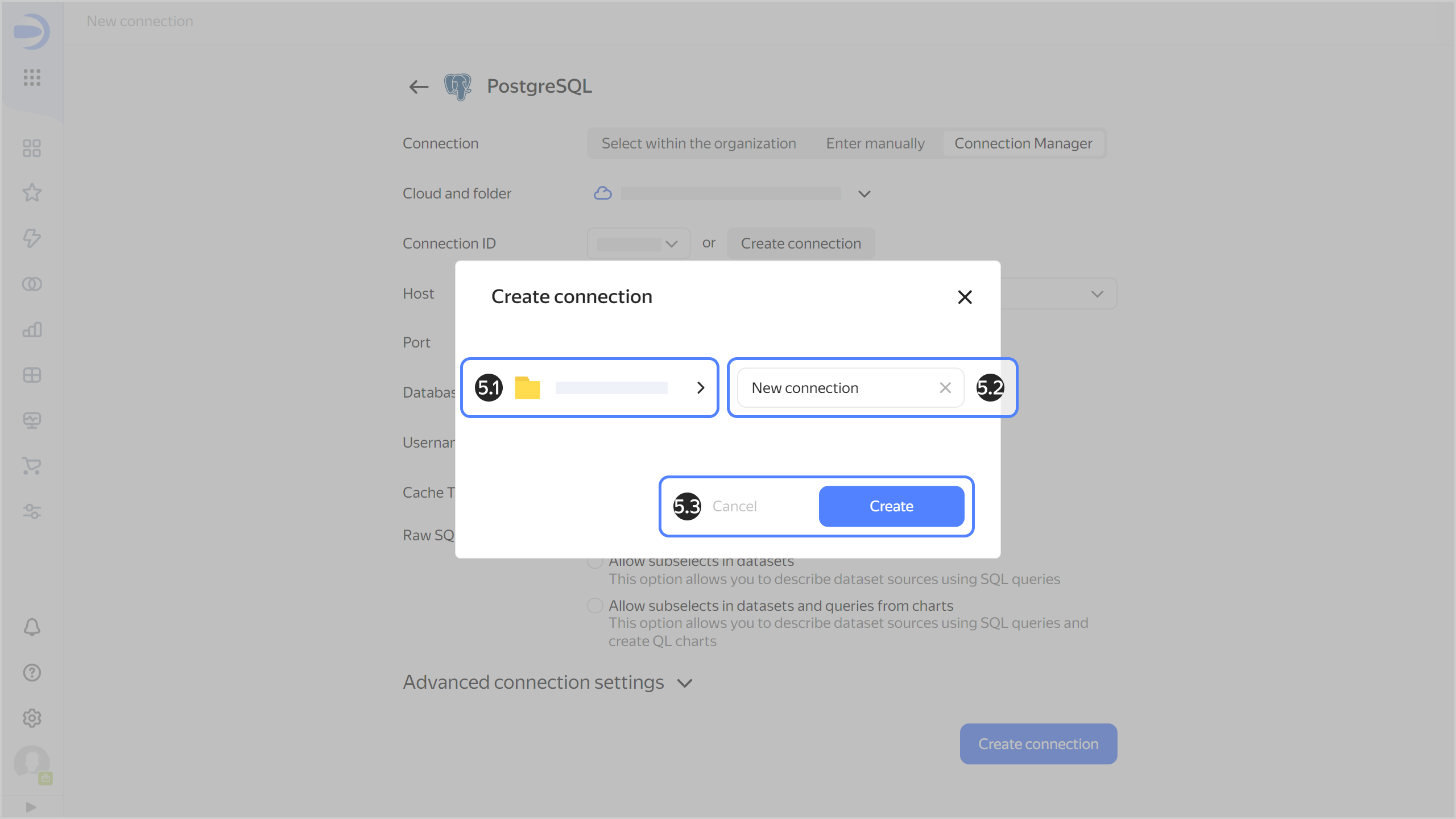Switch to Select within the organization tab
1456x819 pixels.
tap(698, 144)
